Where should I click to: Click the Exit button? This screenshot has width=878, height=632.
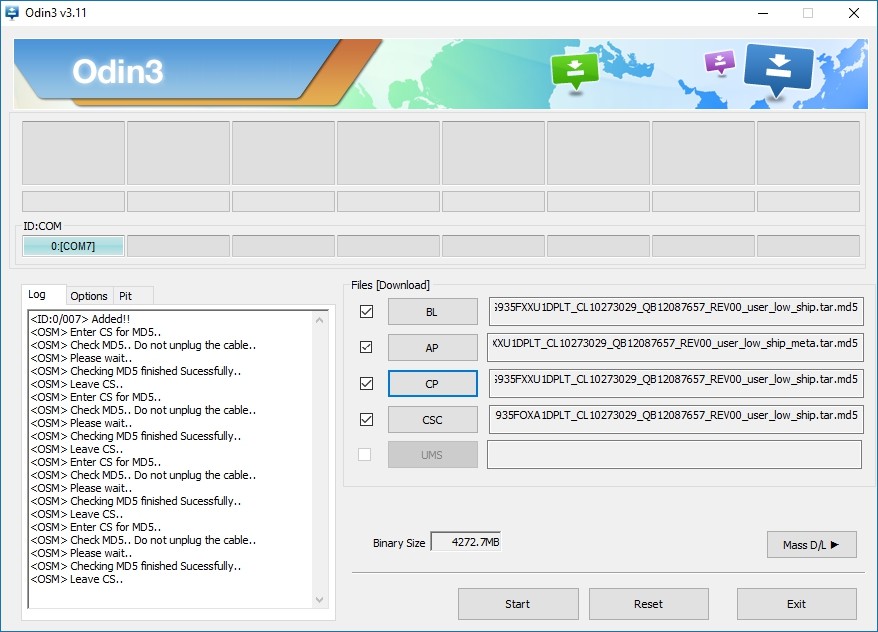[x=796, y=604]
